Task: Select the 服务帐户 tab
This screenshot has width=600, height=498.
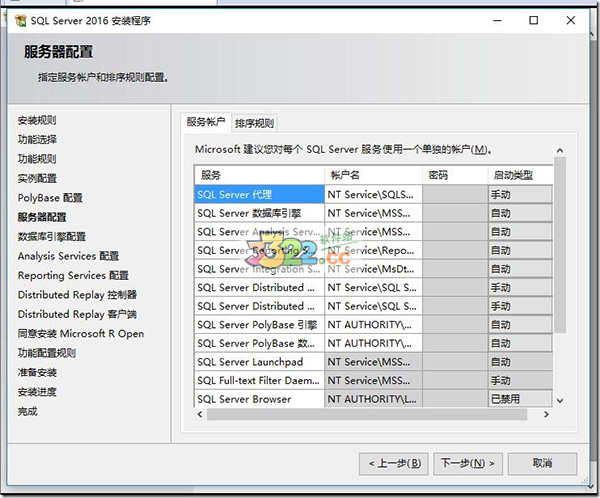Action: point(206,122)
